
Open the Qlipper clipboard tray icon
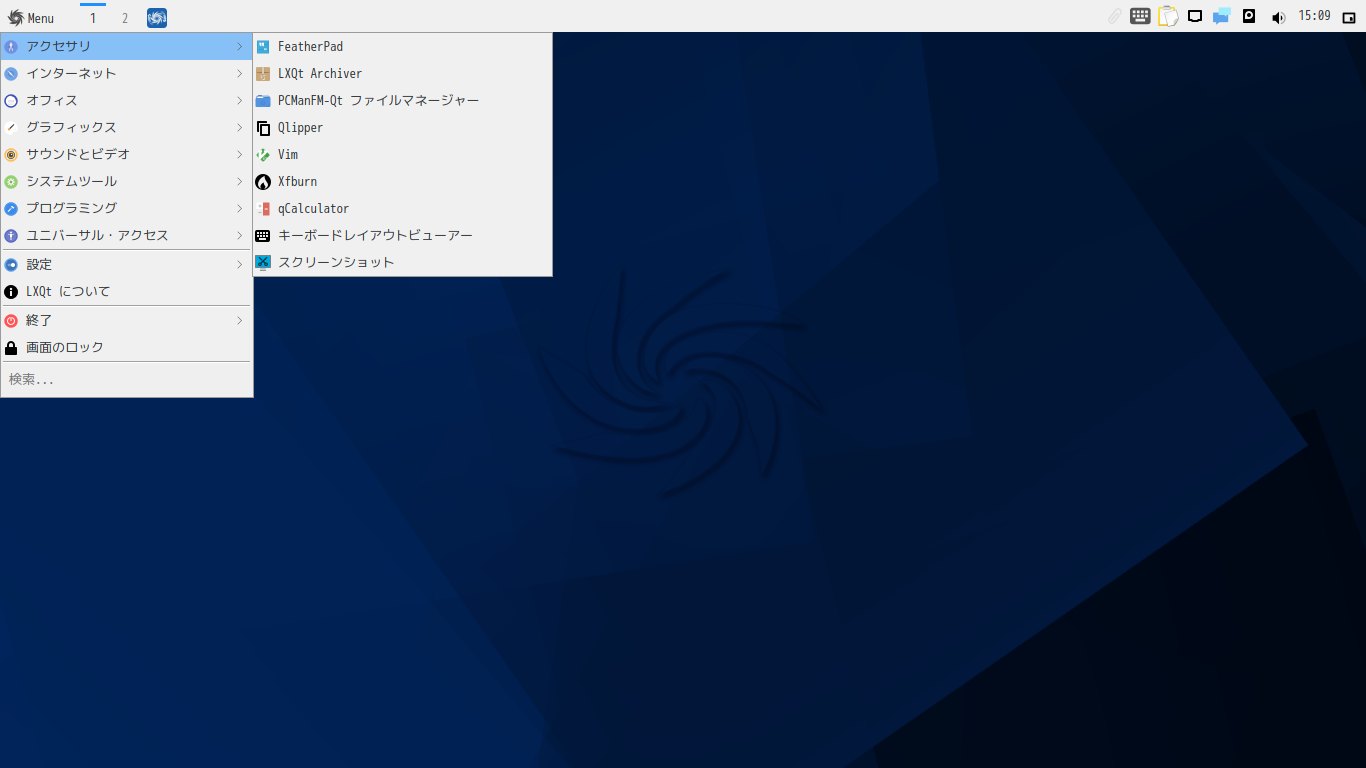1168,16
